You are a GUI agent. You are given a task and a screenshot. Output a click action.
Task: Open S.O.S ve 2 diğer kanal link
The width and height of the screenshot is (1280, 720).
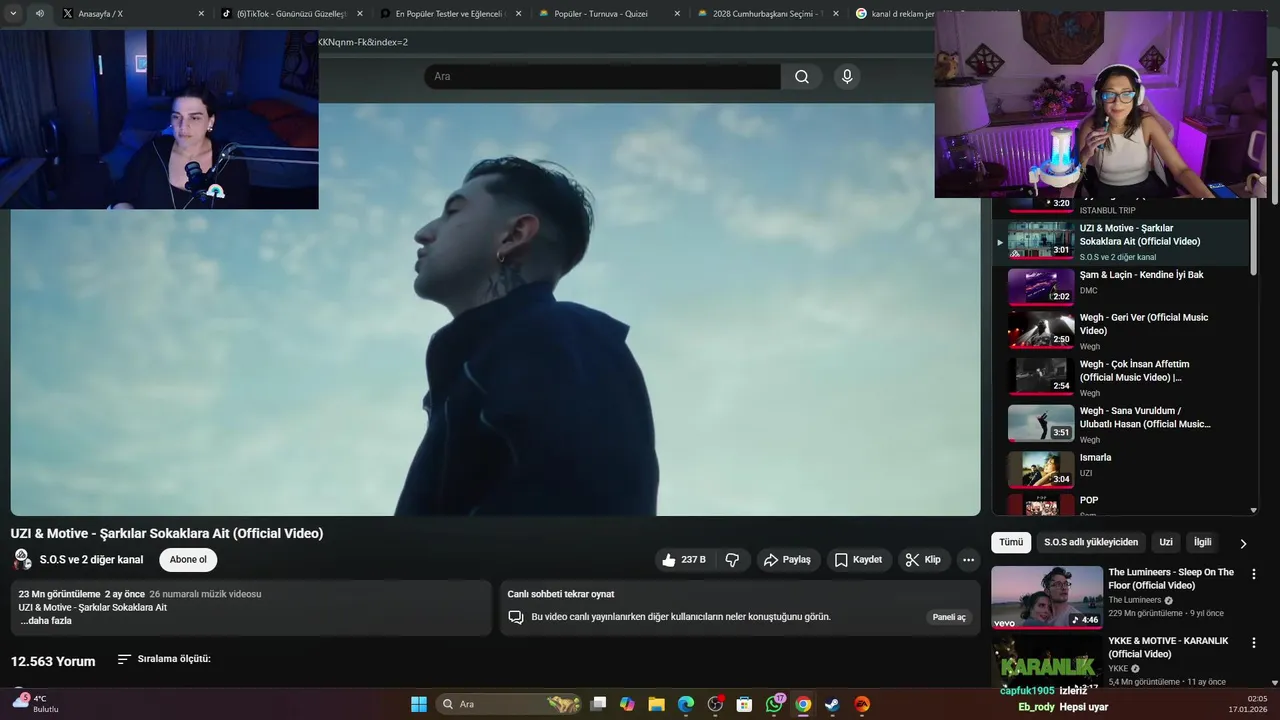[91, 560]
